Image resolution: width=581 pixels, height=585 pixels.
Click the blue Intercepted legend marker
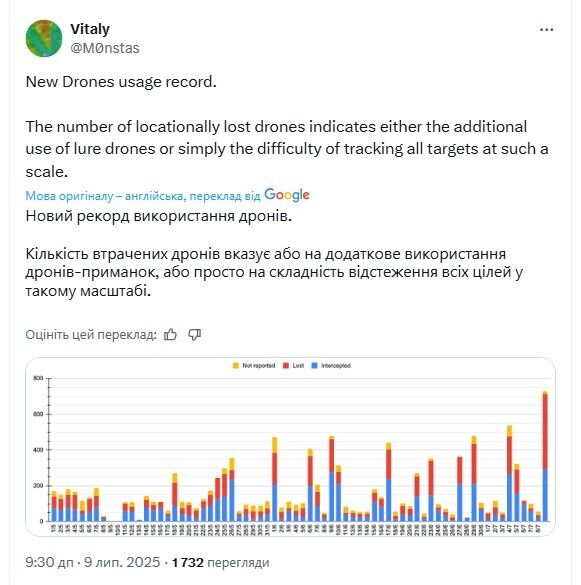(315, 366)
